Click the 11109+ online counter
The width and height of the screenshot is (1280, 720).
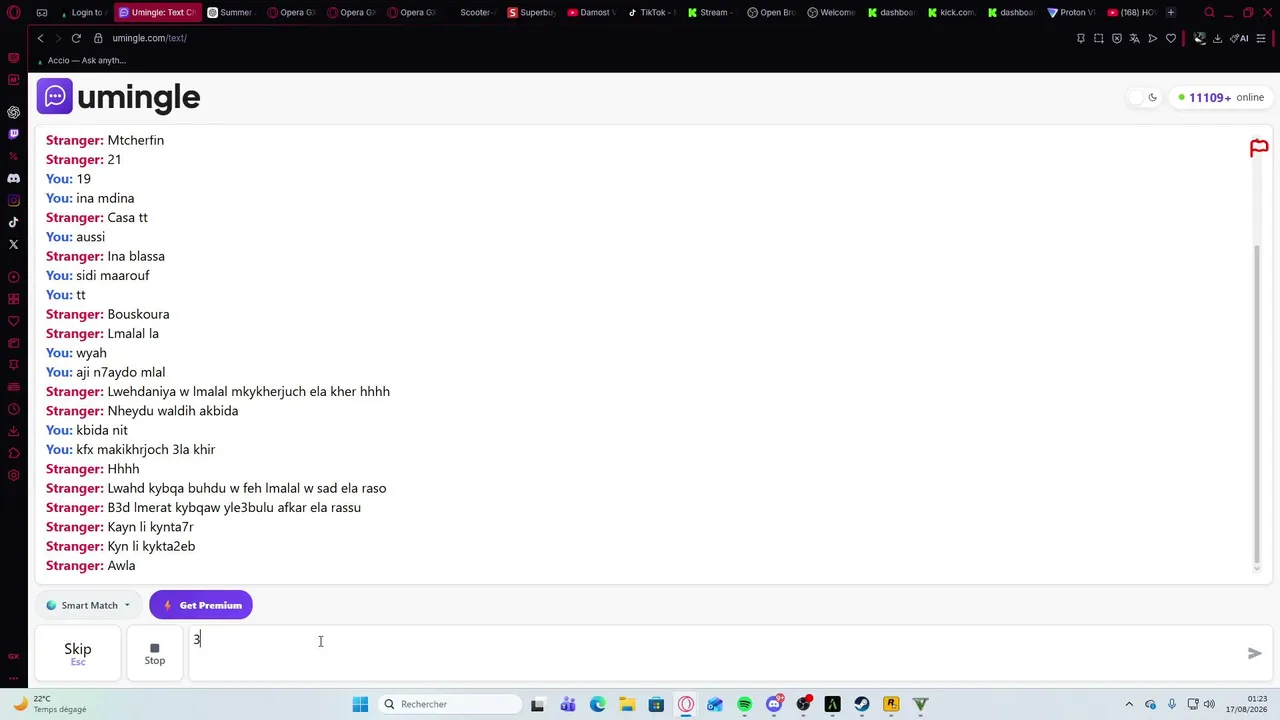pyautogui.click(x=1221, y=97)
